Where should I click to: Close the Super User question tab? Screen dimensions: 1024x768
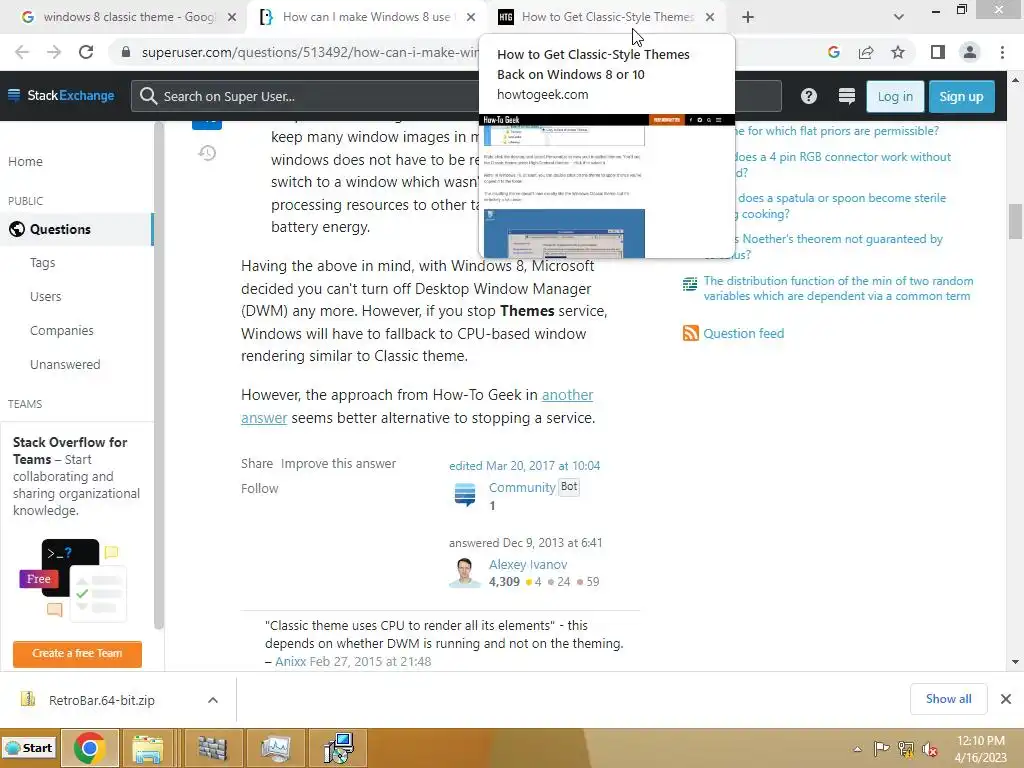click(x=471, y=17)
